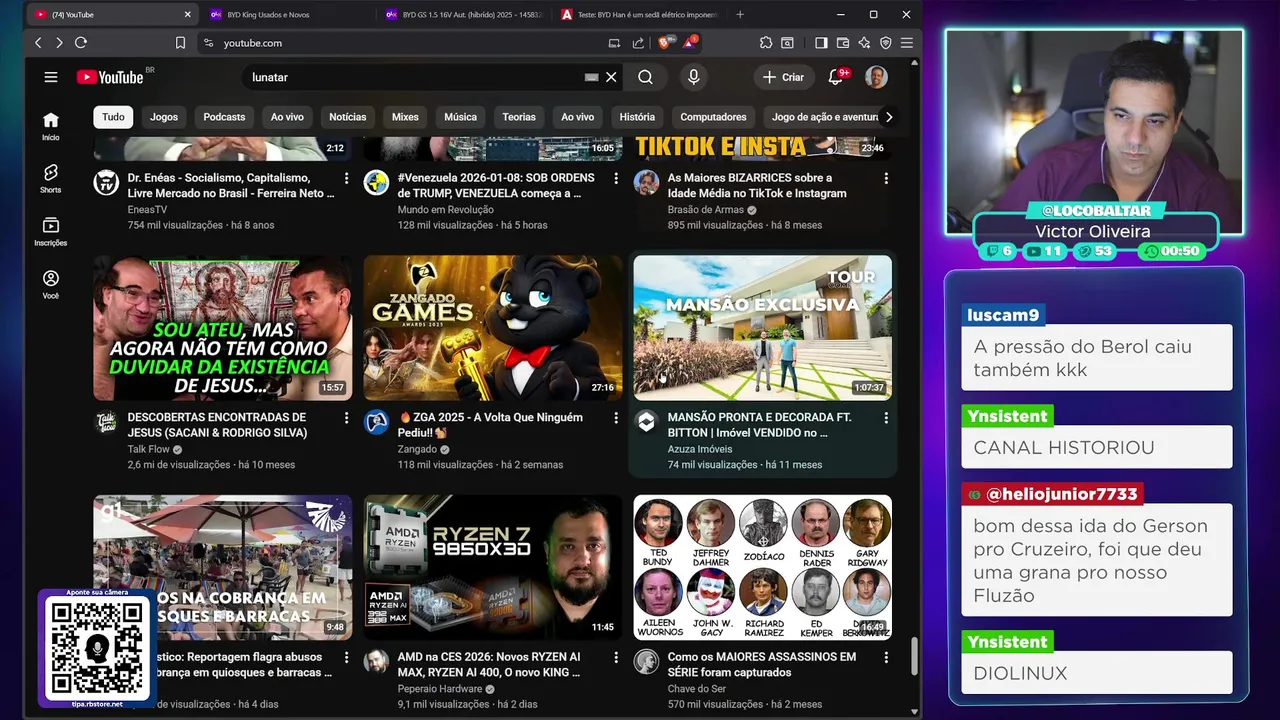
Task: Open Azuza Imóveis channel link
Action: 700,450
